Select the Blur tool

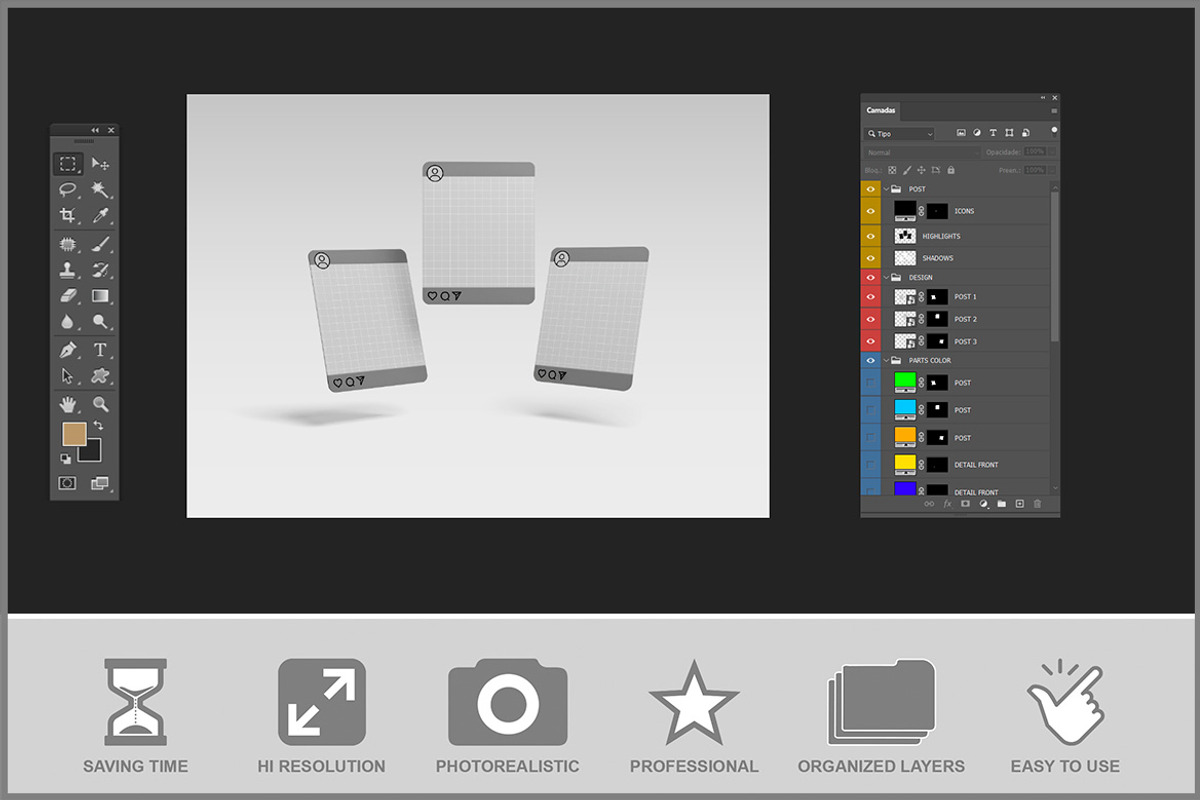point(67,321)
